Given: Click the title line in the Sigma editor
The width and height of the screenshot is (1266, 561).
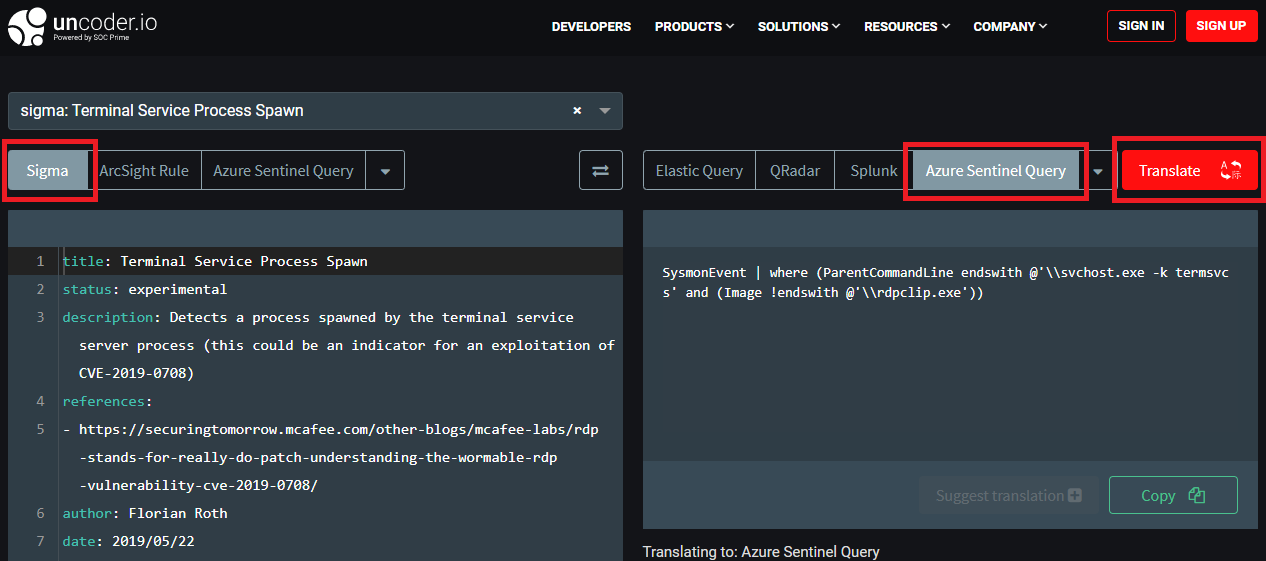Looking at the screenshot, I should click(x=215, y=261).
